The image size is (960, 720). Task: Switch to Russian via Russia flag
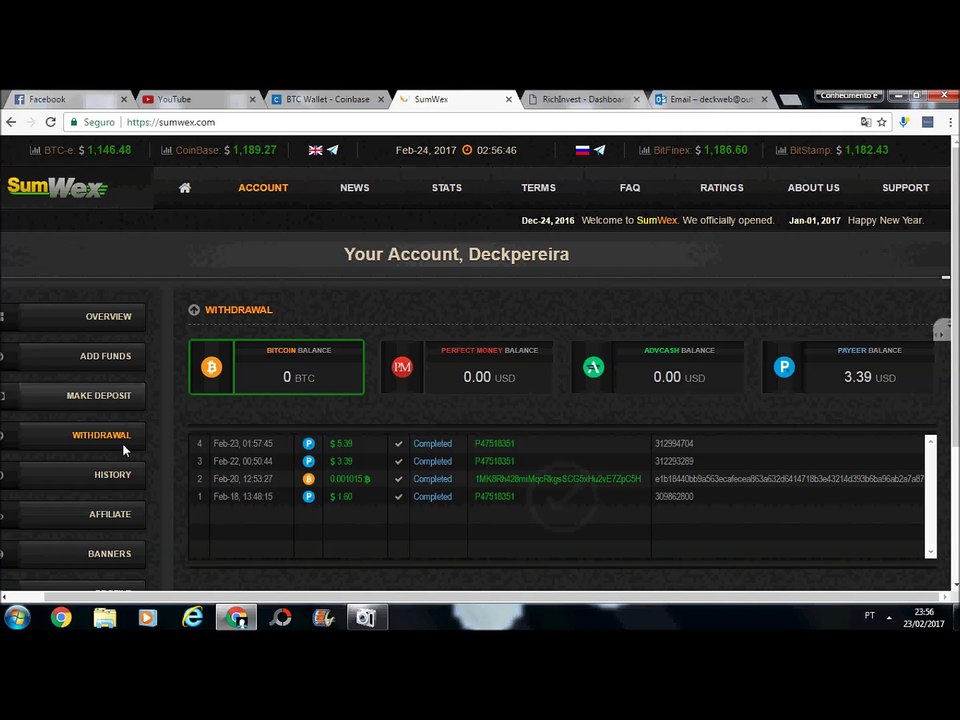coord(582,150)
